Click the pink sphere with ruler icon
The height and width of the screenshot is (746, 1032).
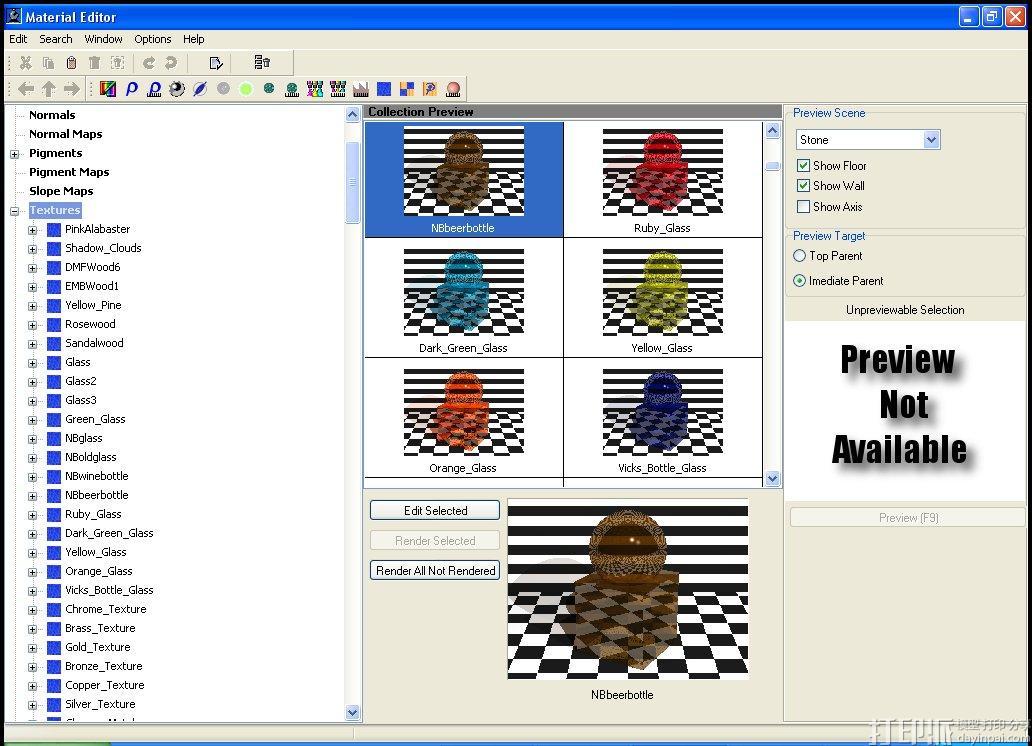[453, 89]
